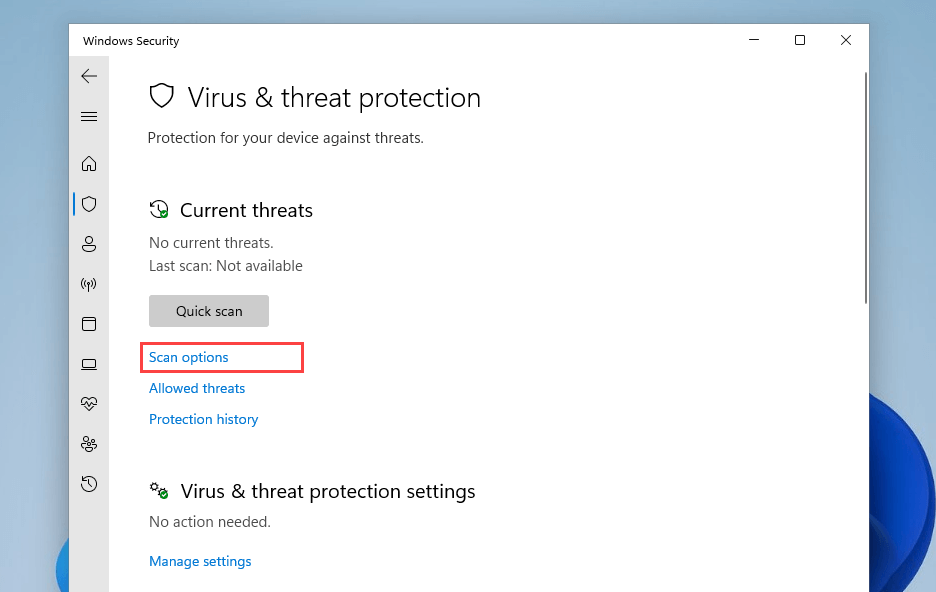
Task: Open App & browser control icon
Action: (x=89, y=324)
